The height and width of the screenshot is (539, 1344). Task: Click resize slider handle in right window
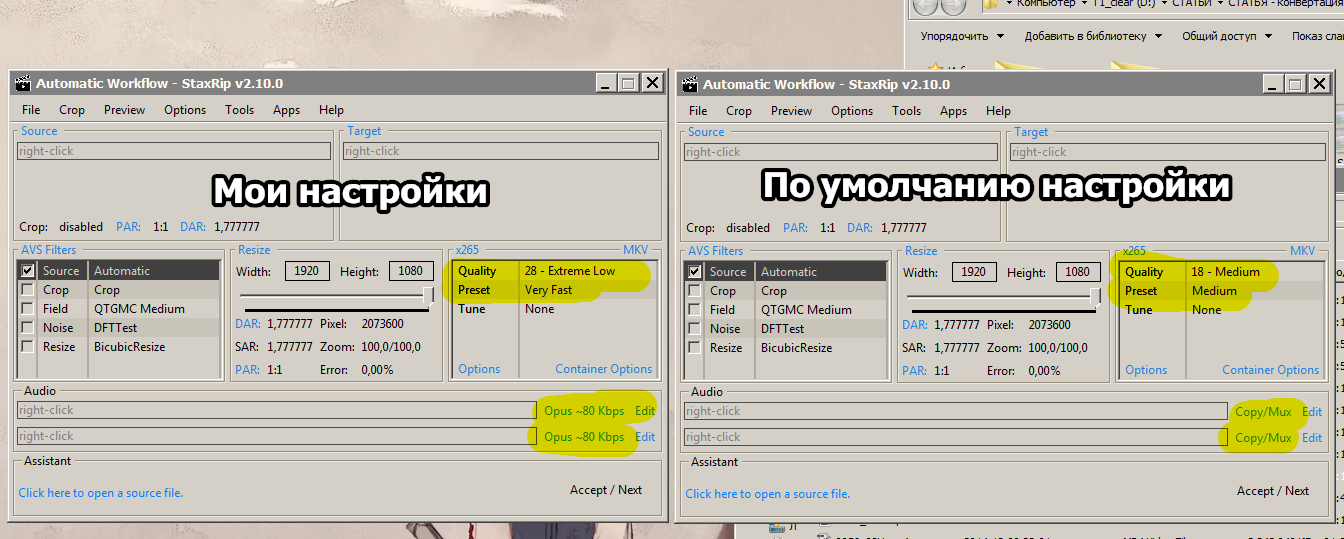tap(1096, 296)
